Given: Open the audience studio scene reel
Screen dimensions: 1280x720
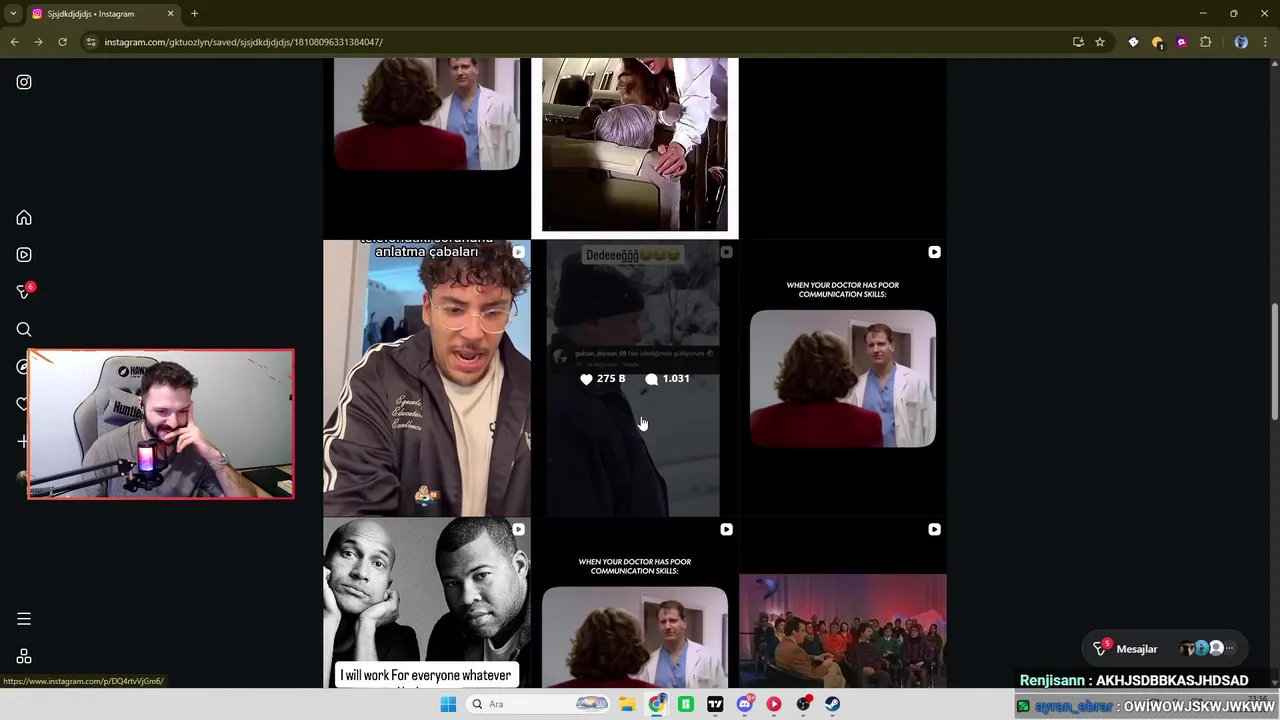Looking at the screenshot, I should click(843, 603).
